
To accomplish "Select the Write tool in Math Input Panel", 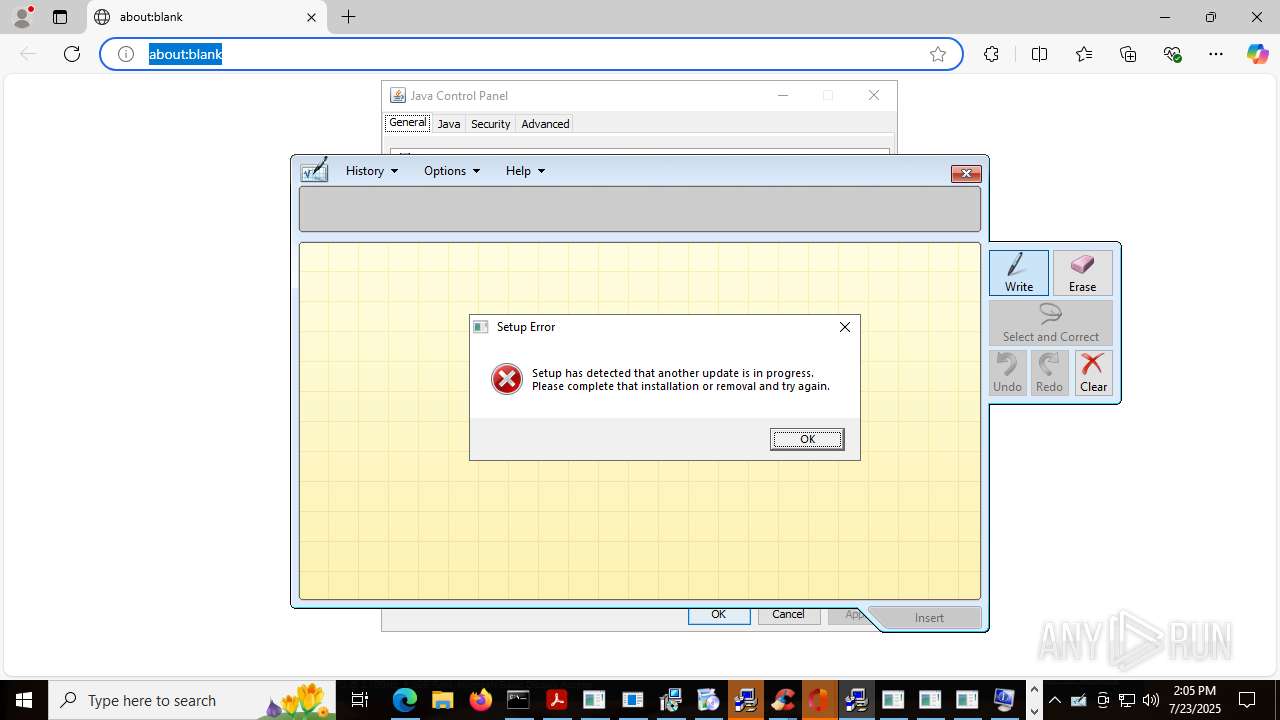I will (1019, 272).
